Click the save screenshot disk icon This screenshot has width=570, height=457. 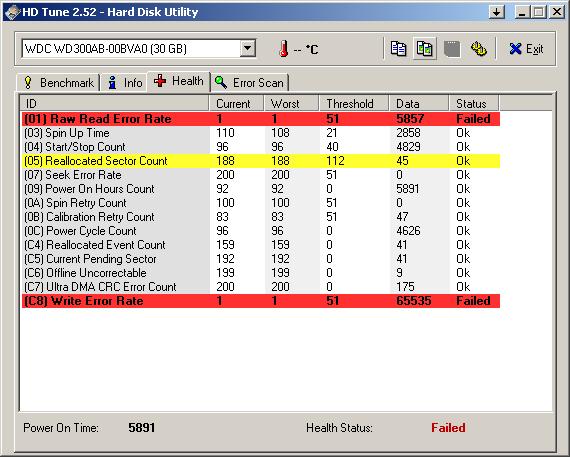coord(452,49)
